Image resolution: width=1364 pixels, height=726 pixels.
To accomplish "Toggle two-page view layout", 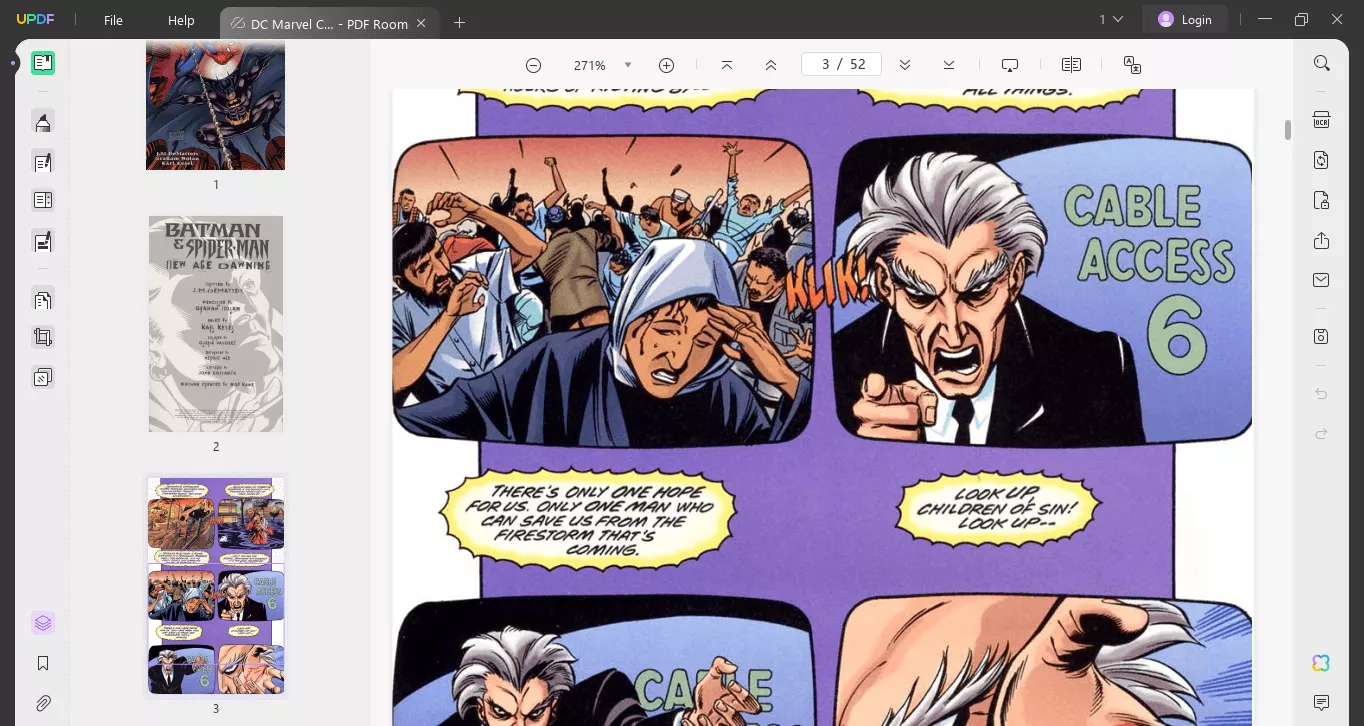I will point(1071,65).
